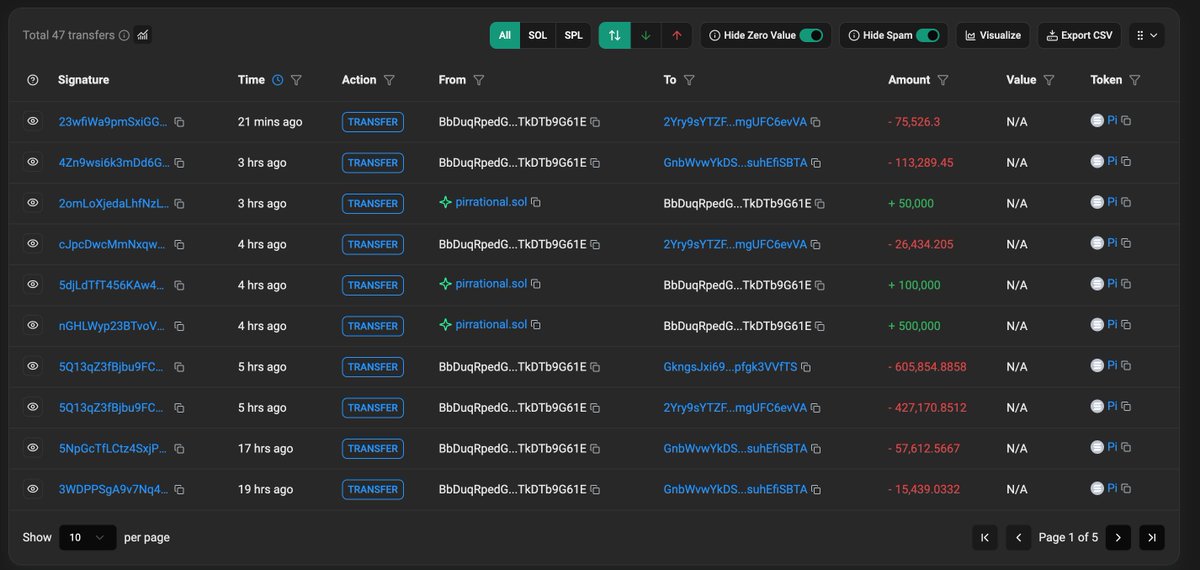The width and height of the screenshot is (1200, 570).
Task: Open the chart analytics icon near Total transfers
Action: tap(143, 35)
